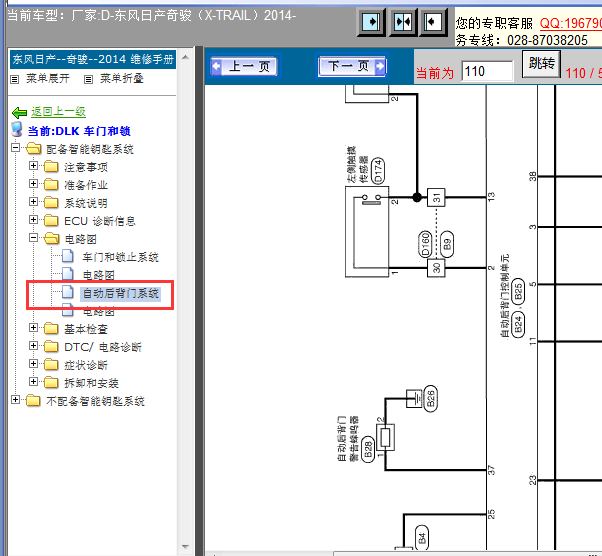Screen dimensions: 602x556
Task: Click the move-panel-right arrow button
Action: pos(371,22)
